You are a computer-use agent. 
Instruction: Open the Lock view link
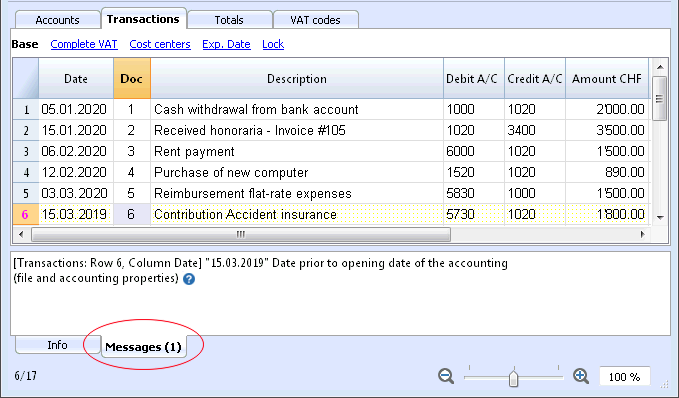click(273, 44)
